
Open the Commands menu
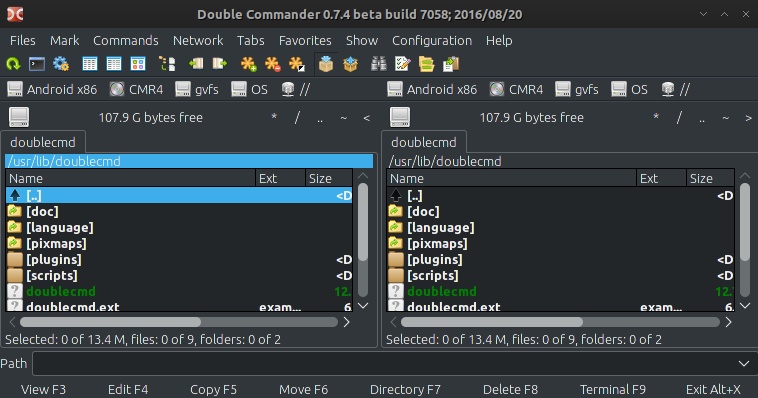[126, 41]
